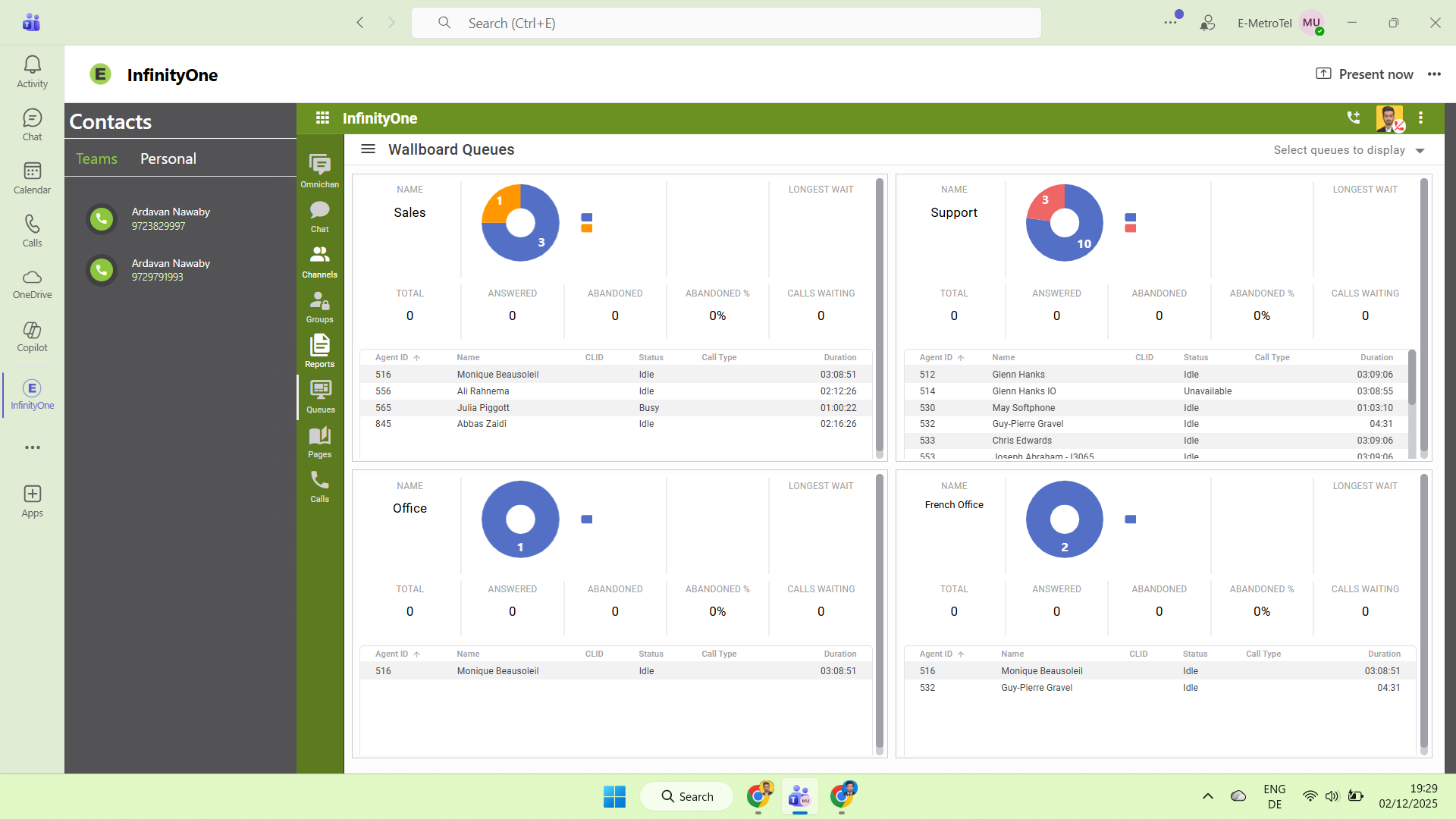Click the add call phone icon

[1353, 118]
